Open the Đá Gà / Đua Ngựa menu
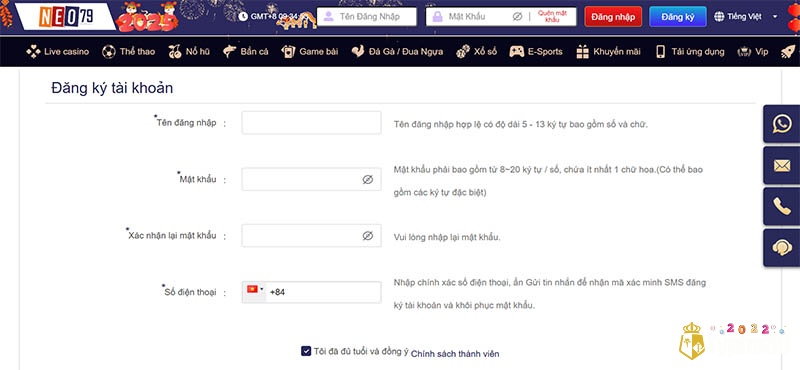This screenshot has height=370, width=800. point(397,52)
